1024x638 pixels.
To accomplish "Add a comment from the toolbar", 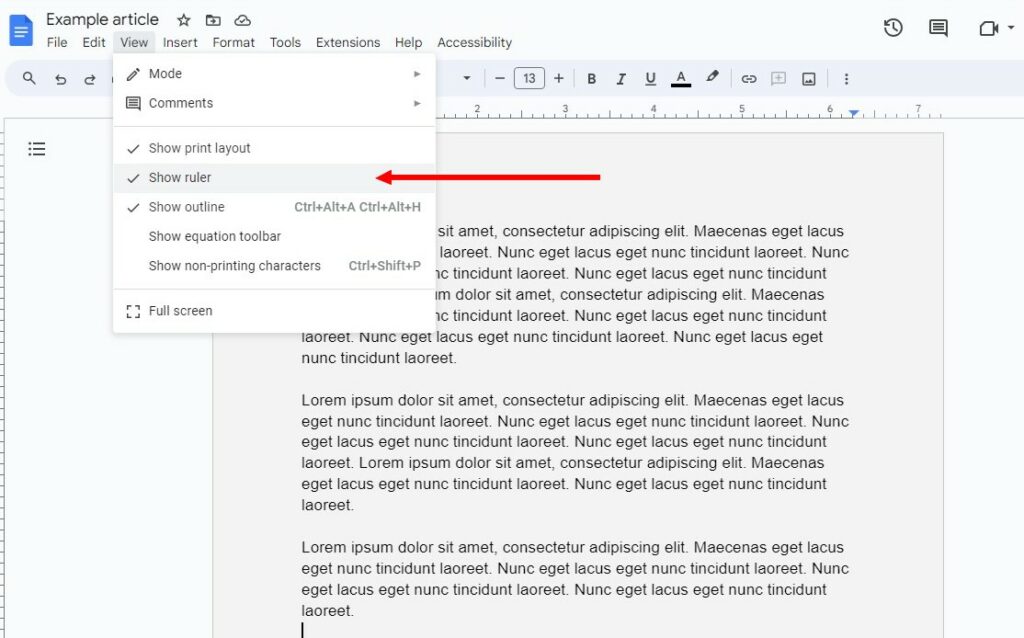I will pos(778,78).
